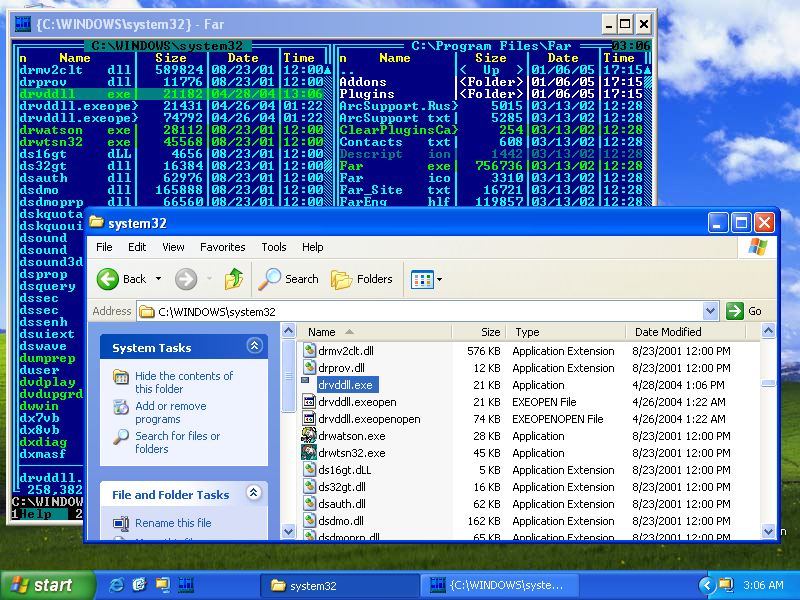Click the dsauth.dll file icon

pos(309,504)
